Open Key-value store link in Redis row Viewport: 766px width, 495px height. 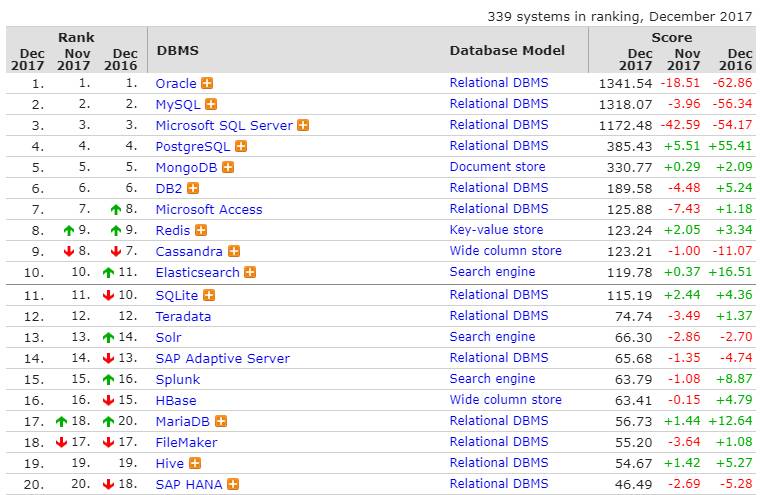click(496, 230)
